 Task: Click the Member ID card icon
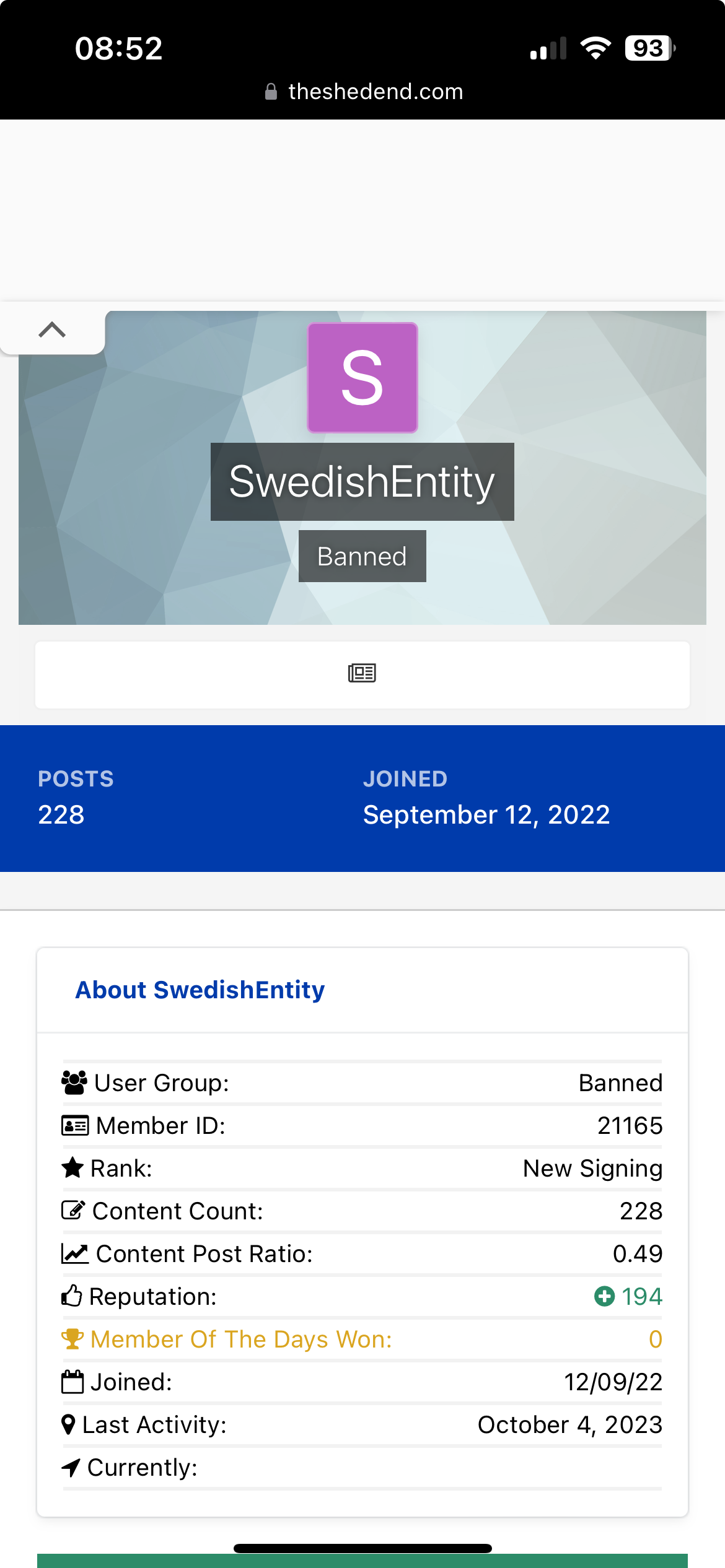pyautogui.click(x=75, y=1126)
